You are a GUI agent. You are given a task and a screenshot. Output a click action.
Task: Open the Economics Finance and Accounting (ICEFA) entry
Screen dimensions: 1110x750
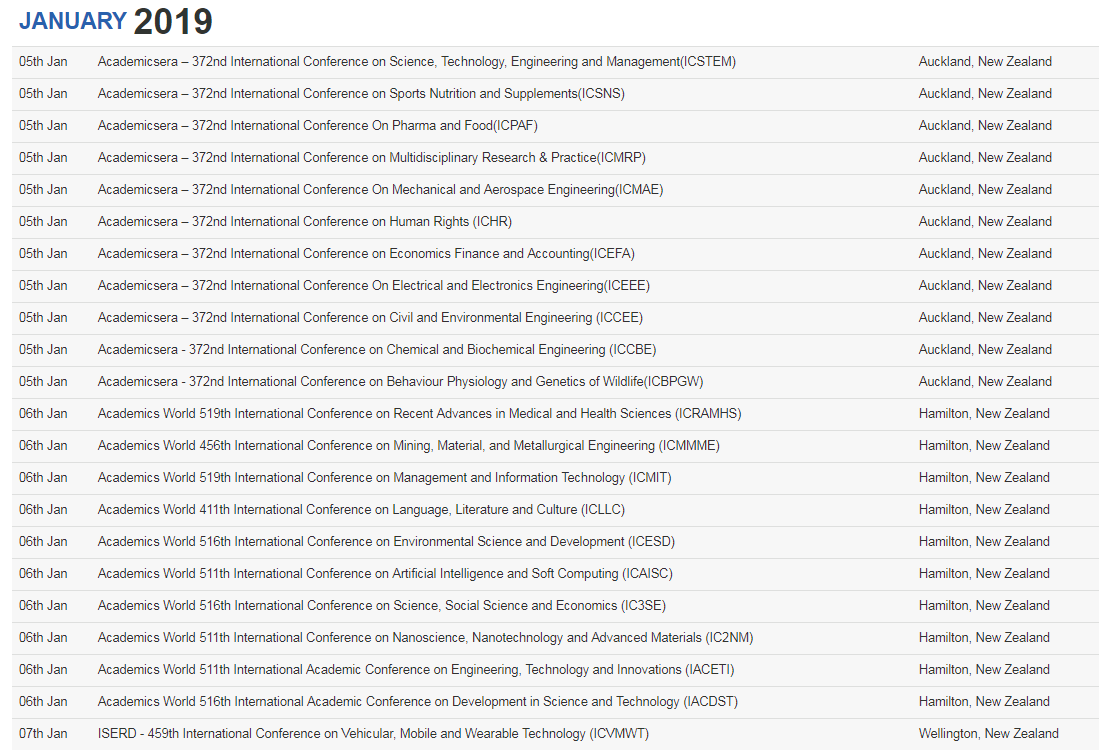click(x=366, y=254)
